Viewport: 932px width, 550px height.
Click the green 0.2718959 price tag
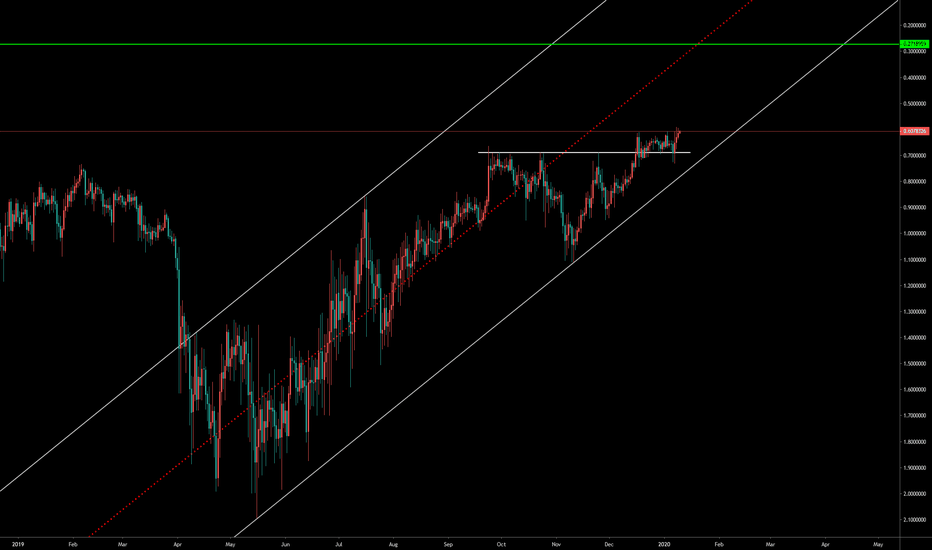915,44
